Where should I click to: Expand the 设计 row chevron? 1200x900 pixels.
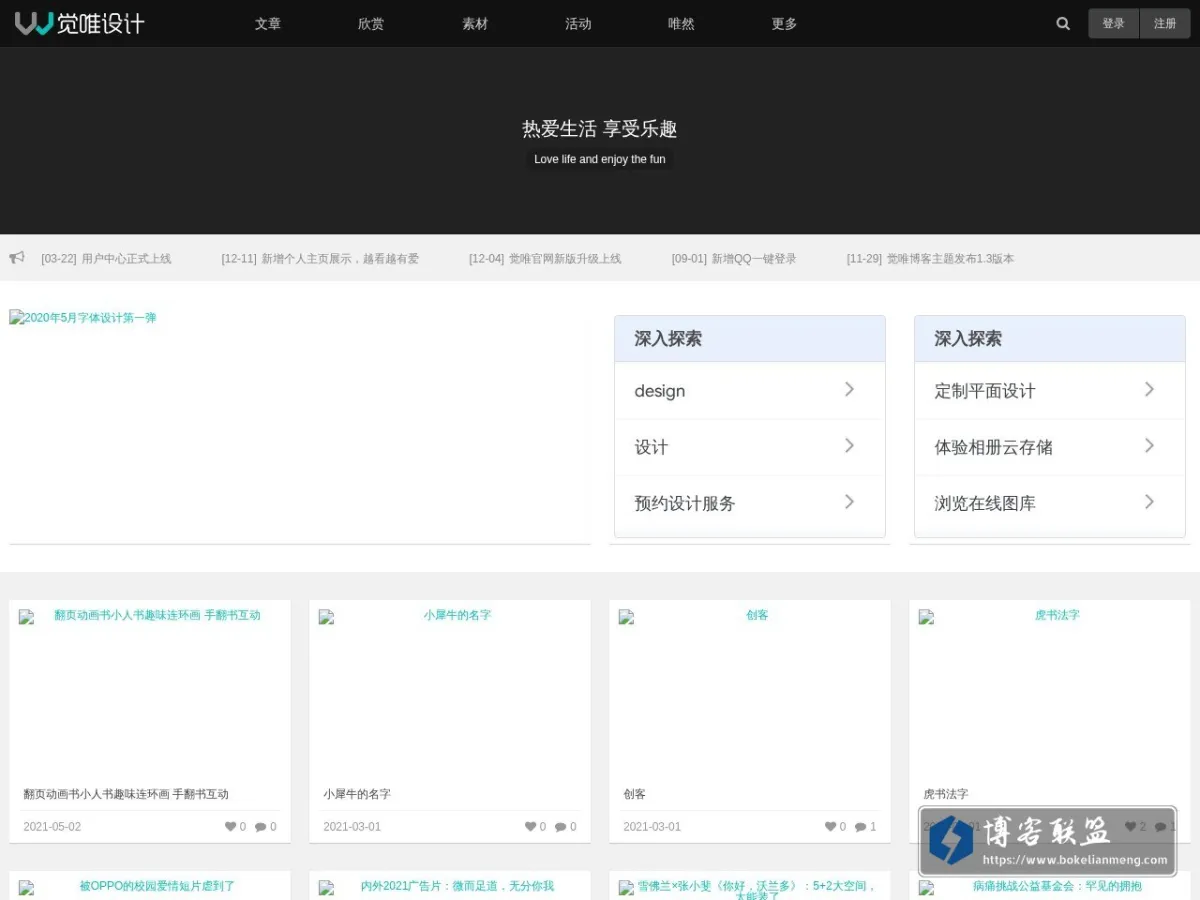[849, 445]
